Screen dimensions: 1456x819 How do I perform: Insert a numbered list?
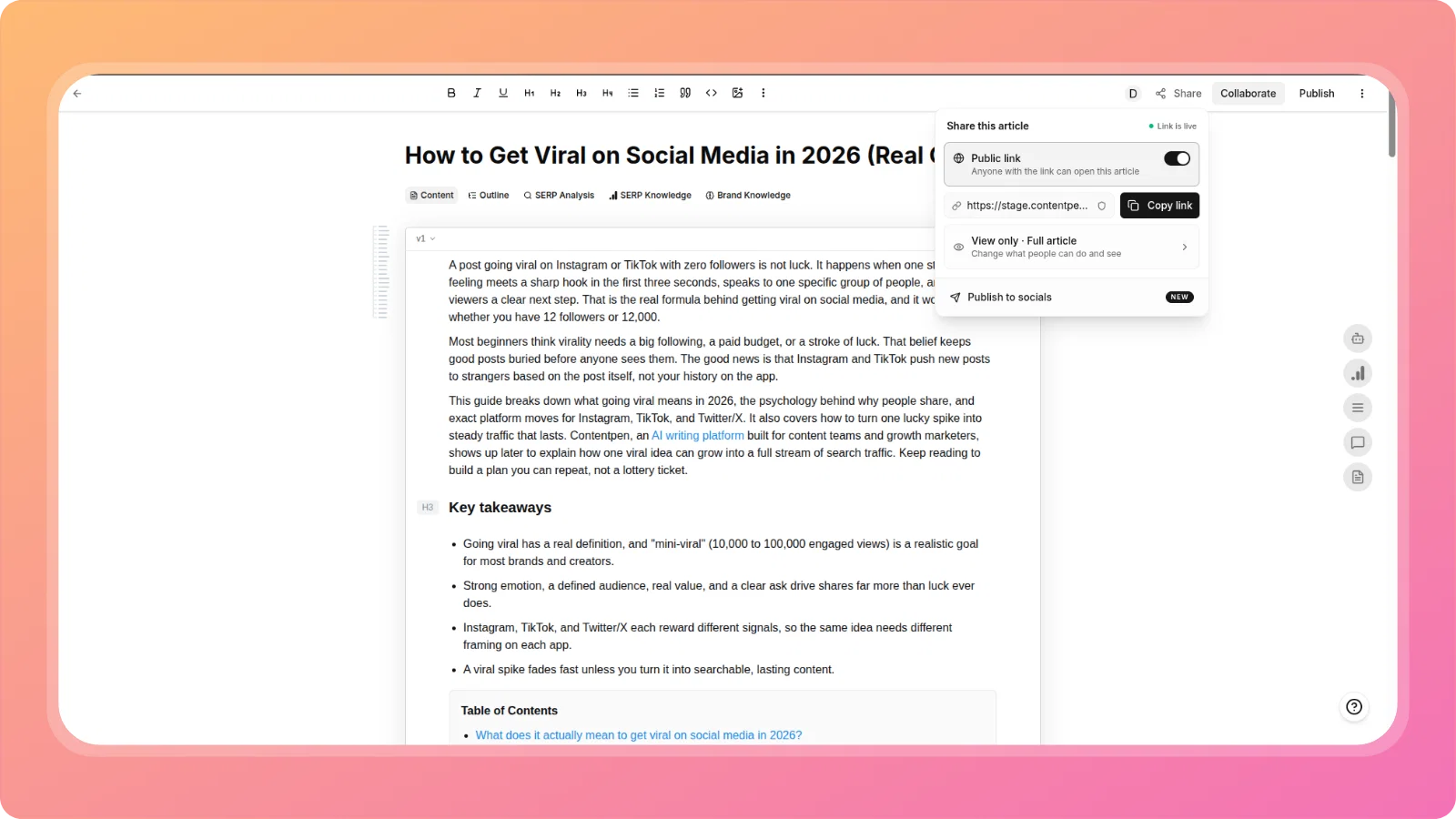tap(660, 93)
